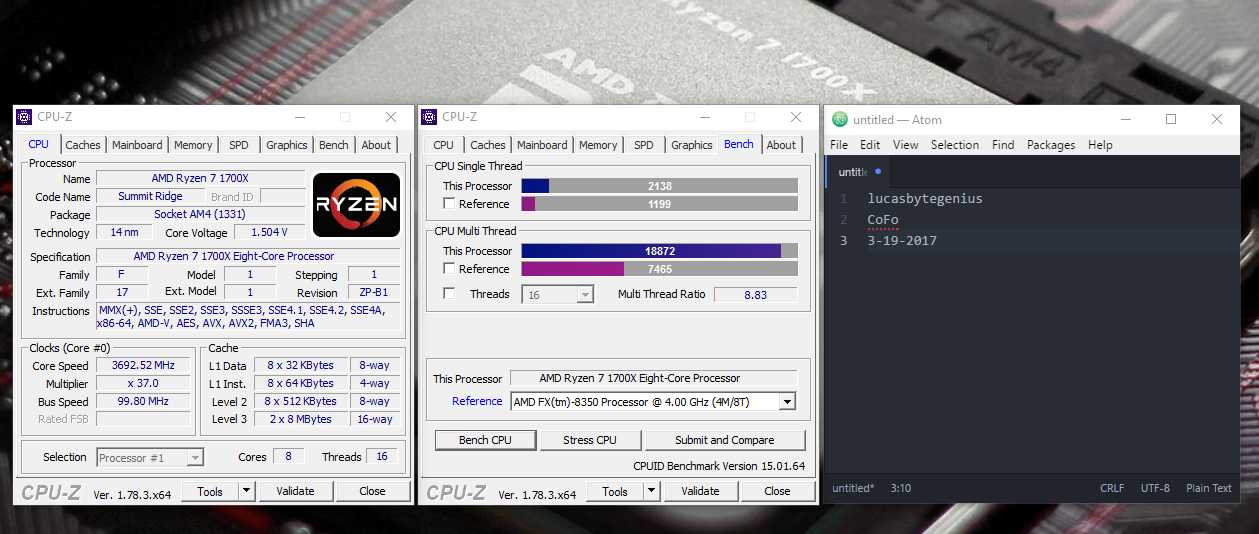Open Memory tab in Bench CPU-Z window

pos(598,145)
